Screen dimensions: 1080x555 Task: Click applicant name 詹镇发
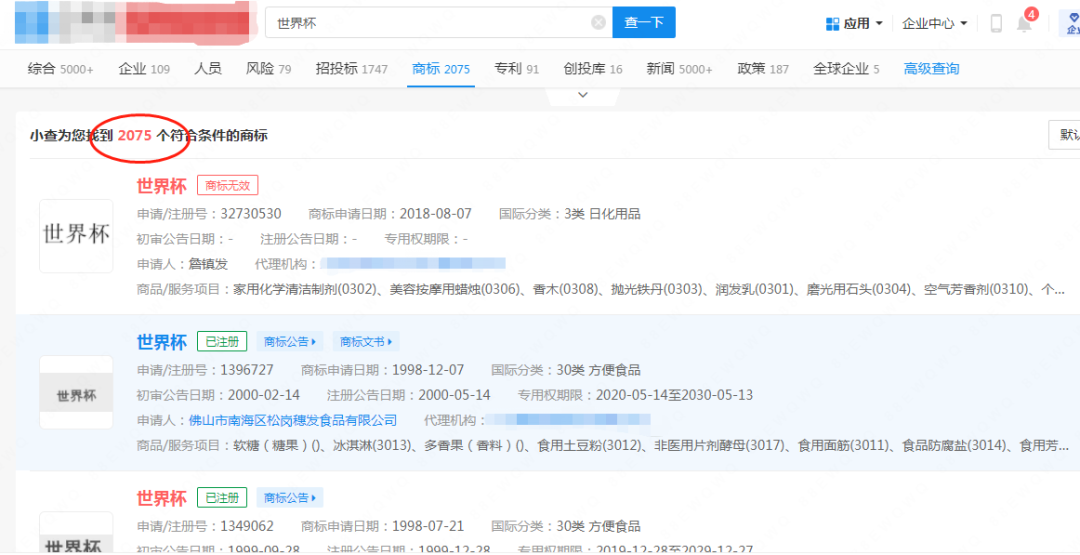click(208, 264)
